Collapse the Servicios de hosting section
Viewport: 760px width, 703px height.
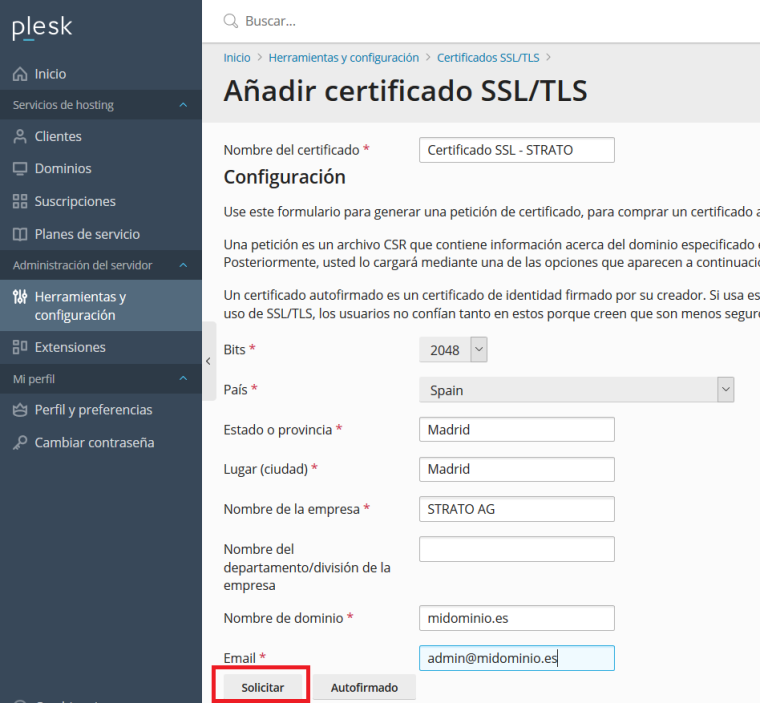[x=183, y=105]
